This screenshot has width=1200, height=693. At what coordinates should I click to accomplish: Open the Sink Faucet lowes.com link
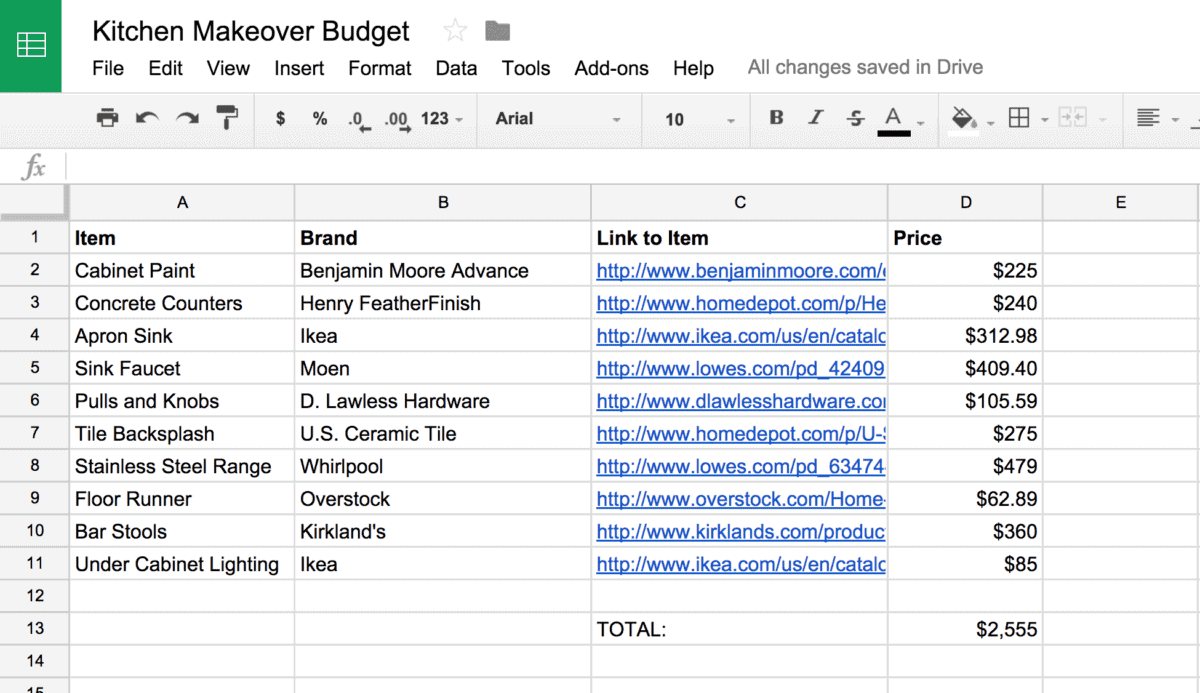[741, 368]
